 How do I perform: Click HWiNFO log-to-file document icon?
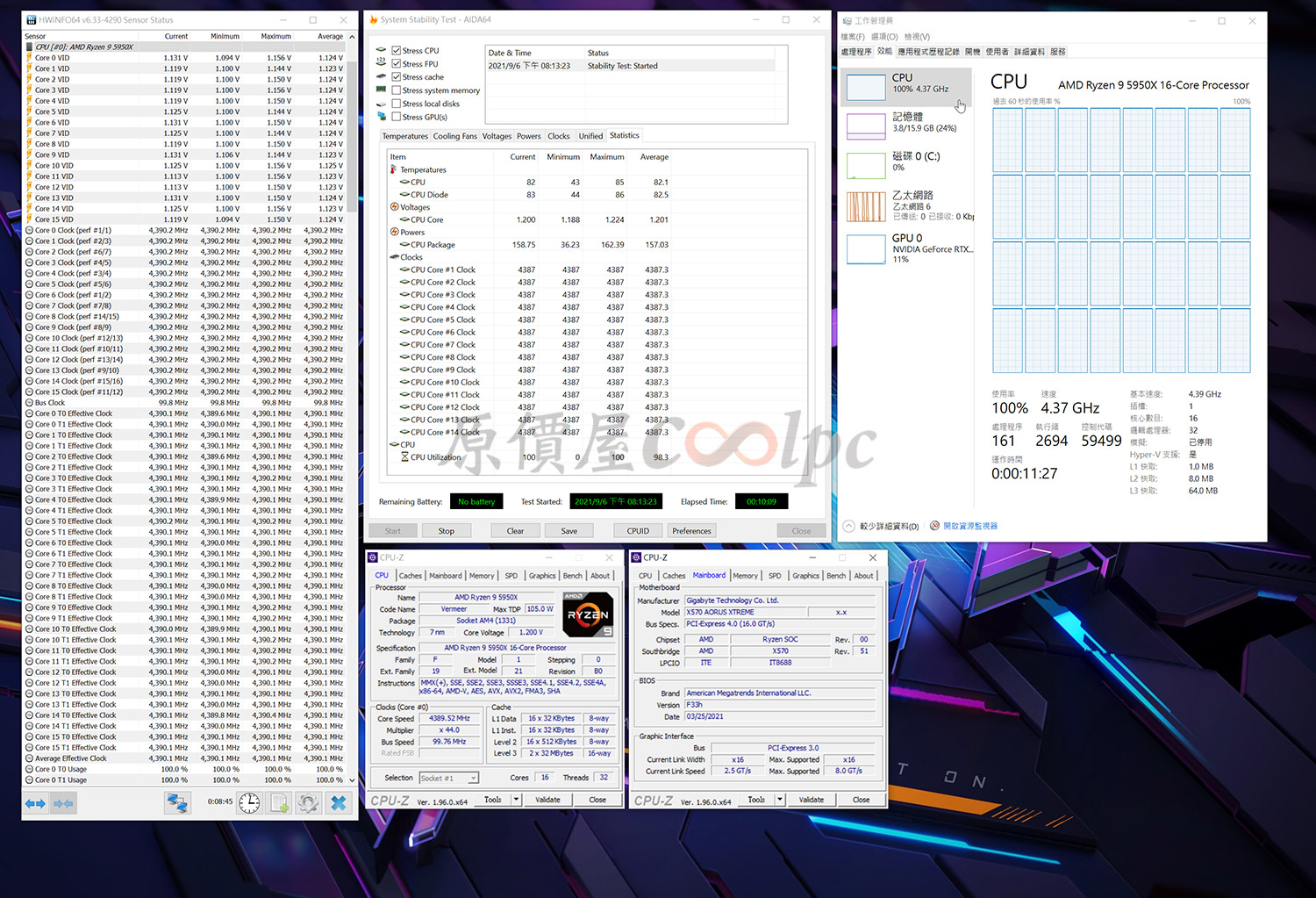279,802
